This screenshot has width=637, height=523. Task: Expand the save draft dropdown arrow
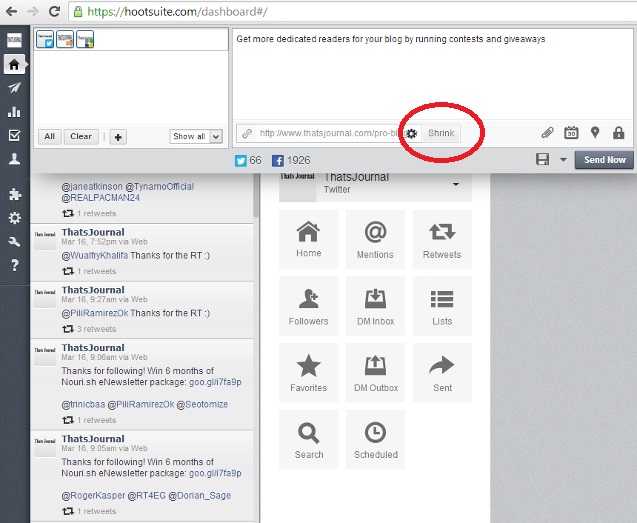pyautogui.click(x=563, y=160)
